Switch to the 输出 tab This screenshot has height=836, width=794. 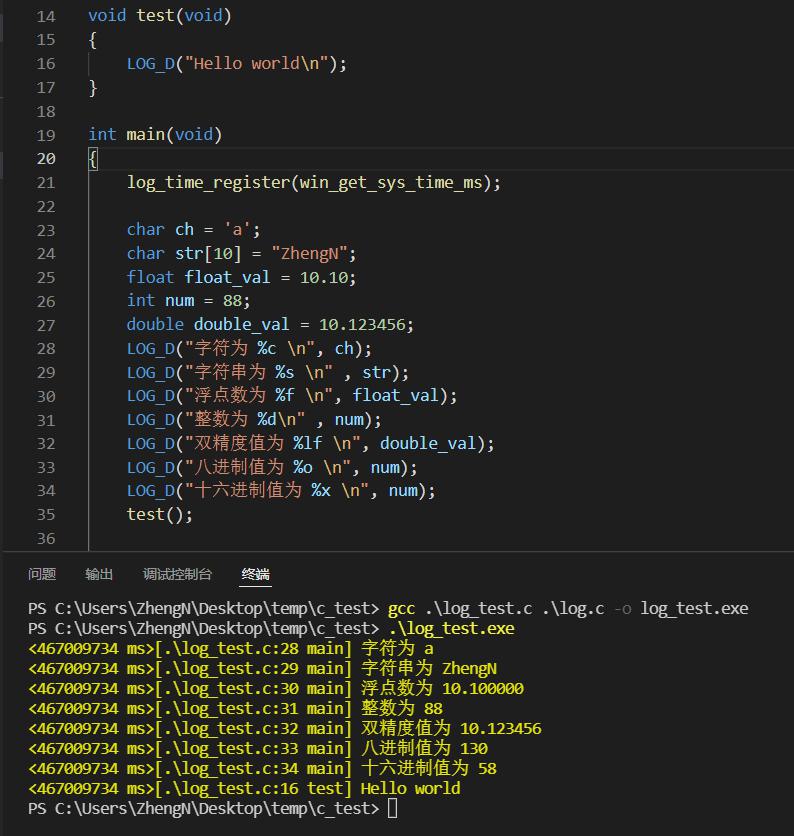tap(99, 574)
